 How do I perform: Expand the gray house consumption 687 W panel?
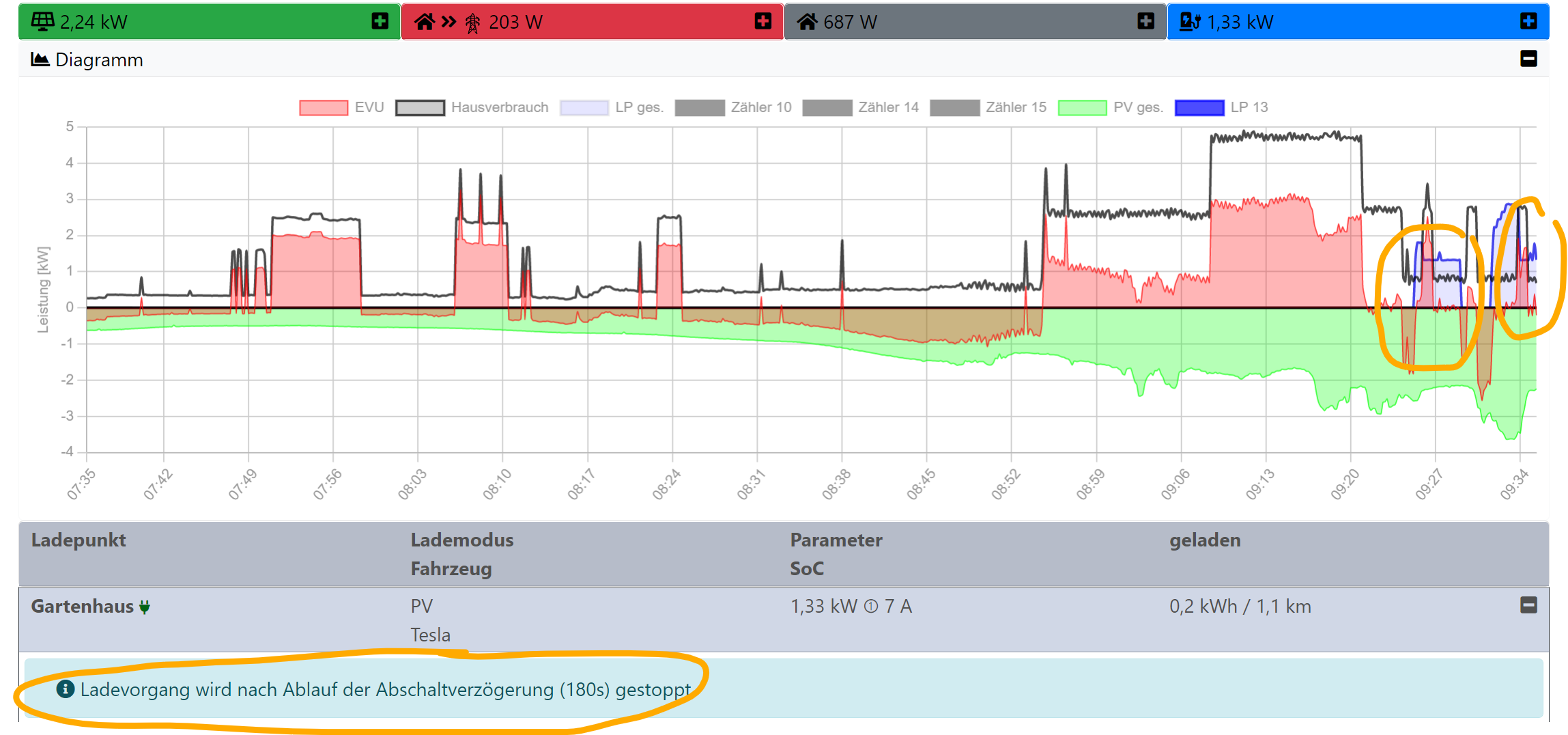(1146, 22)
